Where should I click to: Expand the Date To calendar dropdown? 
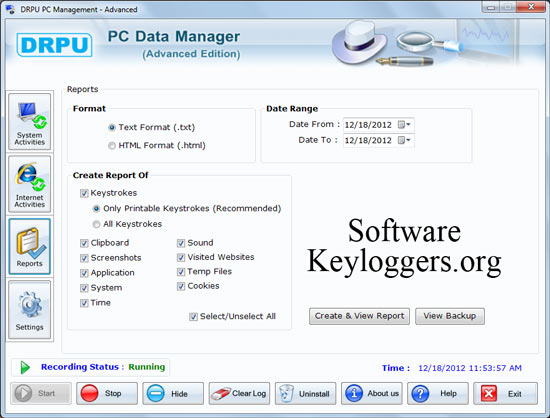404,140
